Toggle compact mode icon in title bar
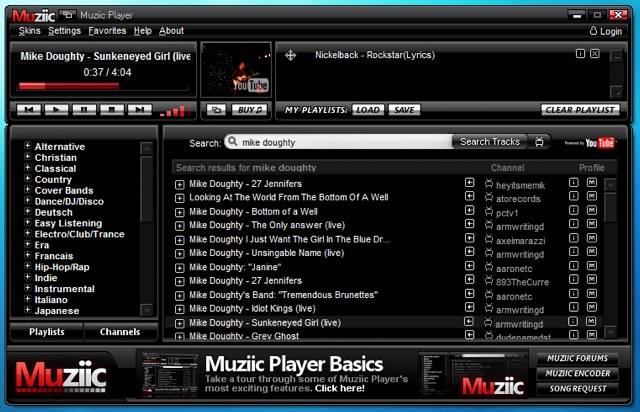 point(68,16)
